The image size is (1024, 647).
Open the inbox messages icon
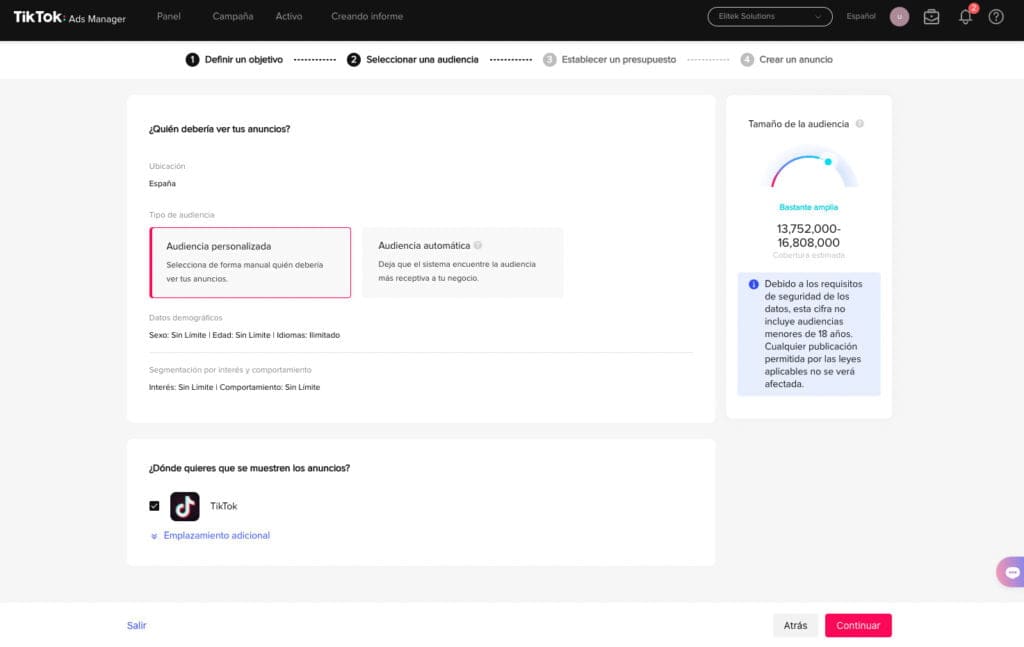(x=931, y=17)
